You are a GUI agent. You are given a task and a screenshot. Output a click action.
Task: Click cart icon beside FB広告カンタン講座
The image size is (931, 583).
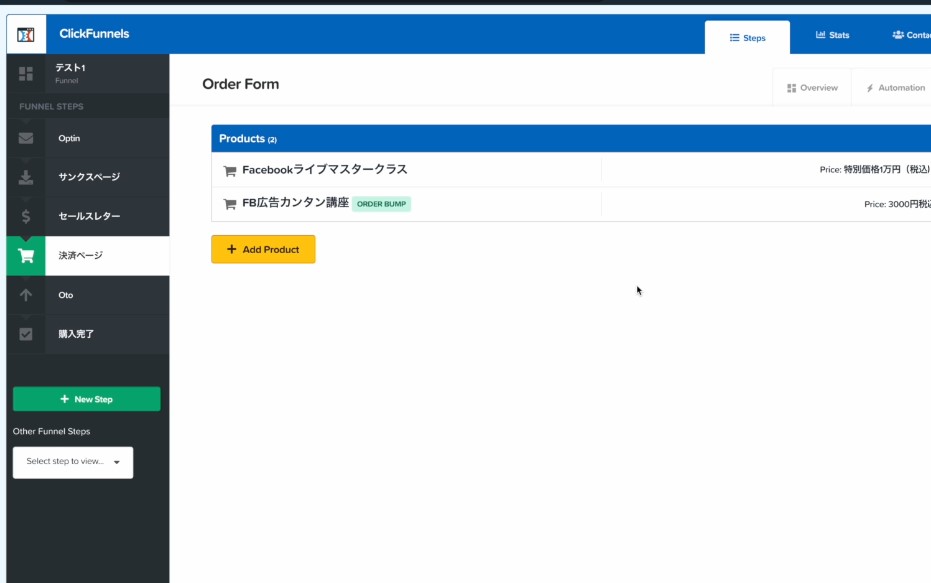point(229,204)
